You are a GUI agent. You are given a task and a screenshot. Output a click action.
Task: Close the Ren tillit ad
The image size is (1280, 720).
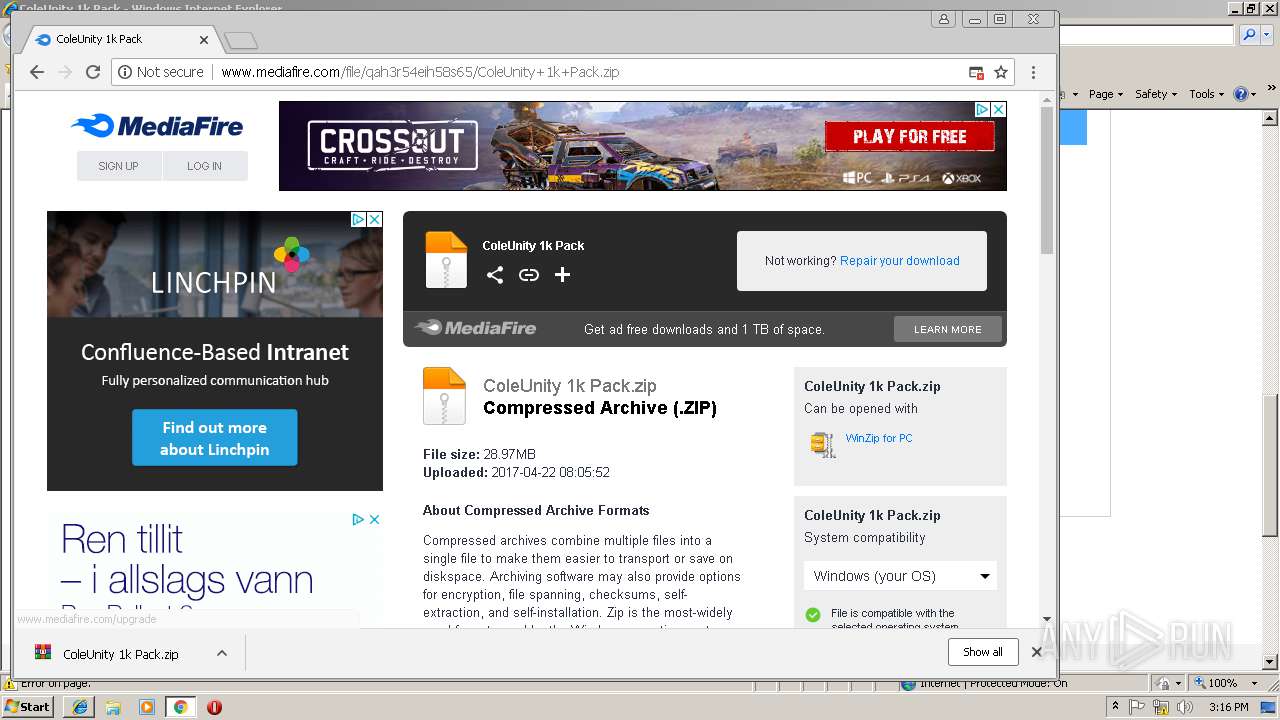click(x=374, y=519)
